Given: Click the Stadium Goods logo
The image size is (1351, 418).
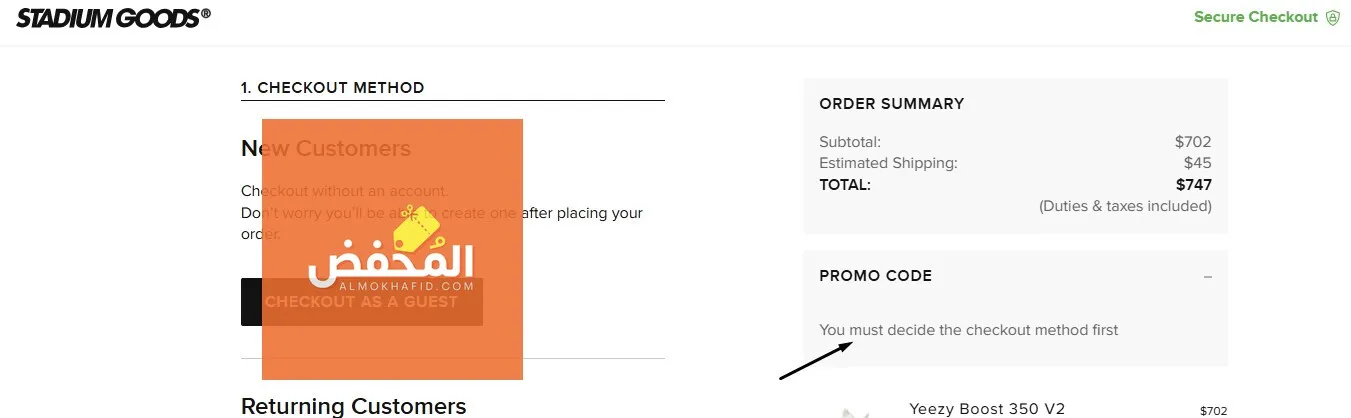Looking at the screenshot, I should pyautogui.click(x=113, y=16).
